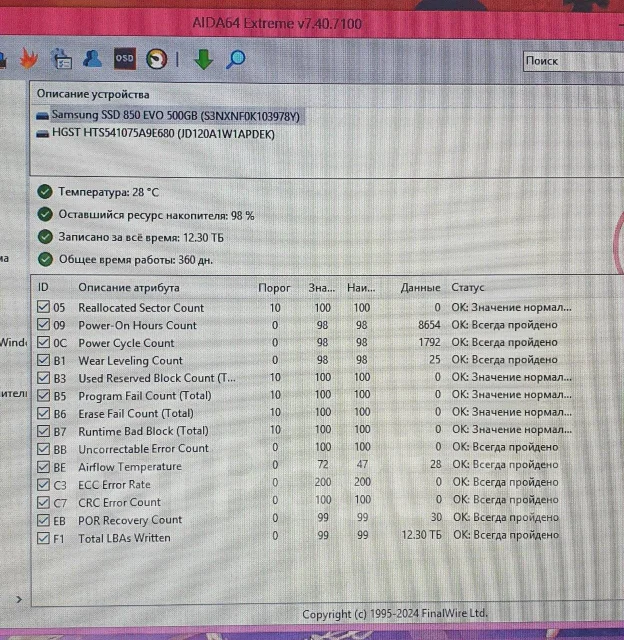Toggle checkbox for BE Airflow Temperature
Screen dimensions: 624x640
coord(43,466)
